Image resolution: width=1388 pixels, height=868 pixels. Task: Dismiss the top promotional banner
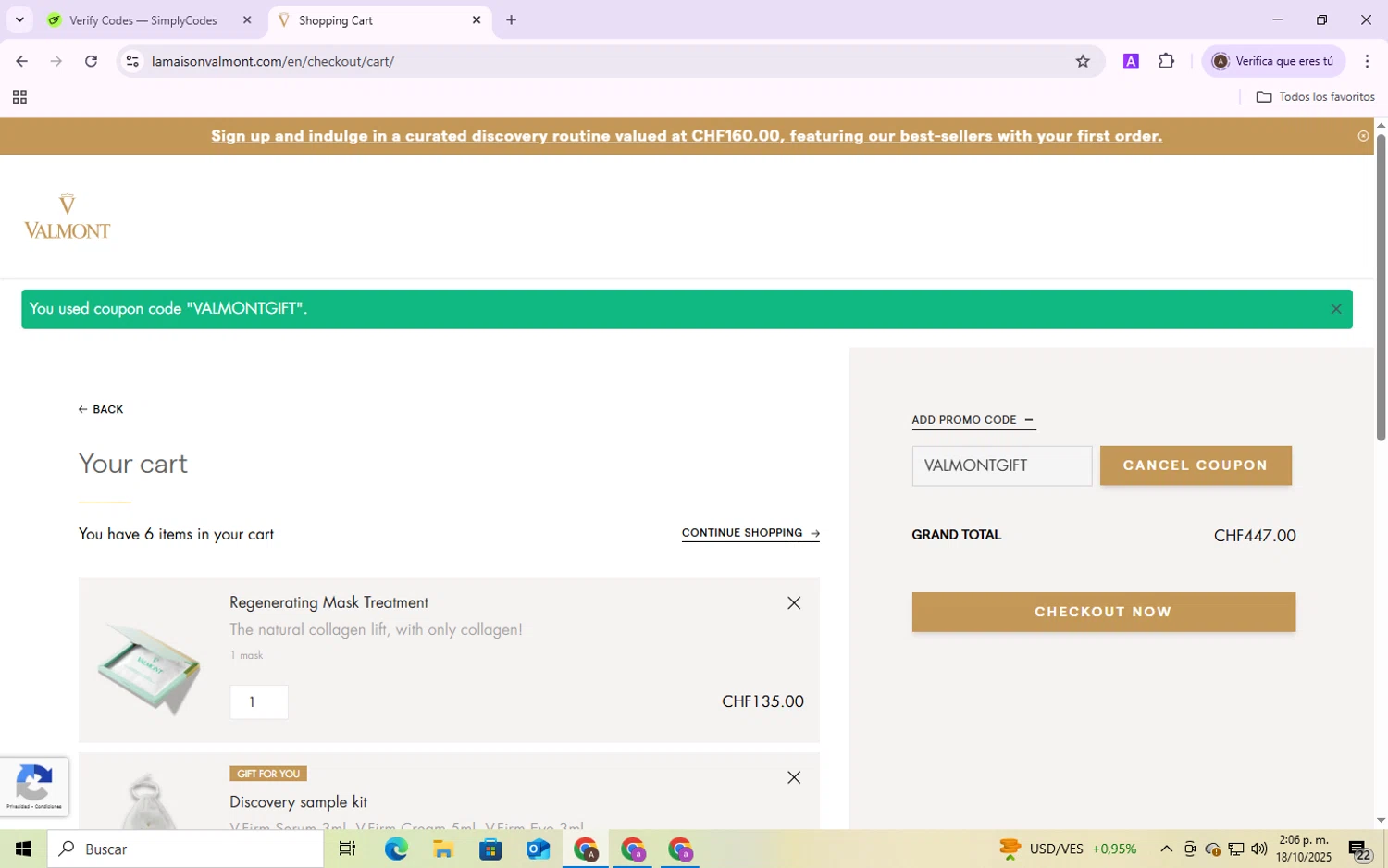[1363, 136]
